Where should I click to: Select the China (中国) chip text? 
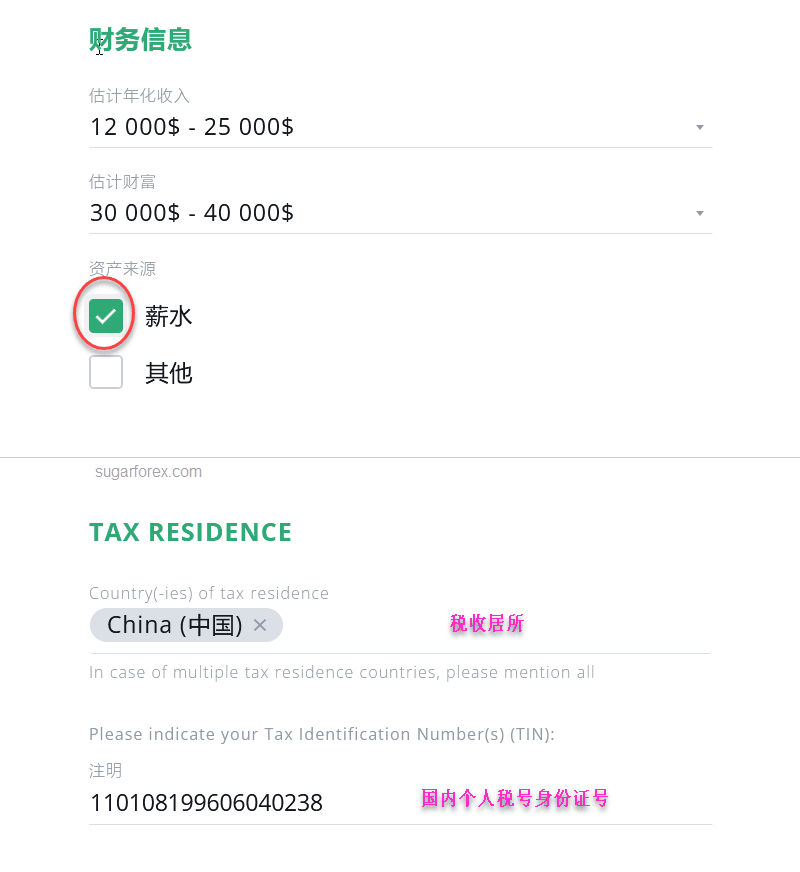(x=175, y=625)
